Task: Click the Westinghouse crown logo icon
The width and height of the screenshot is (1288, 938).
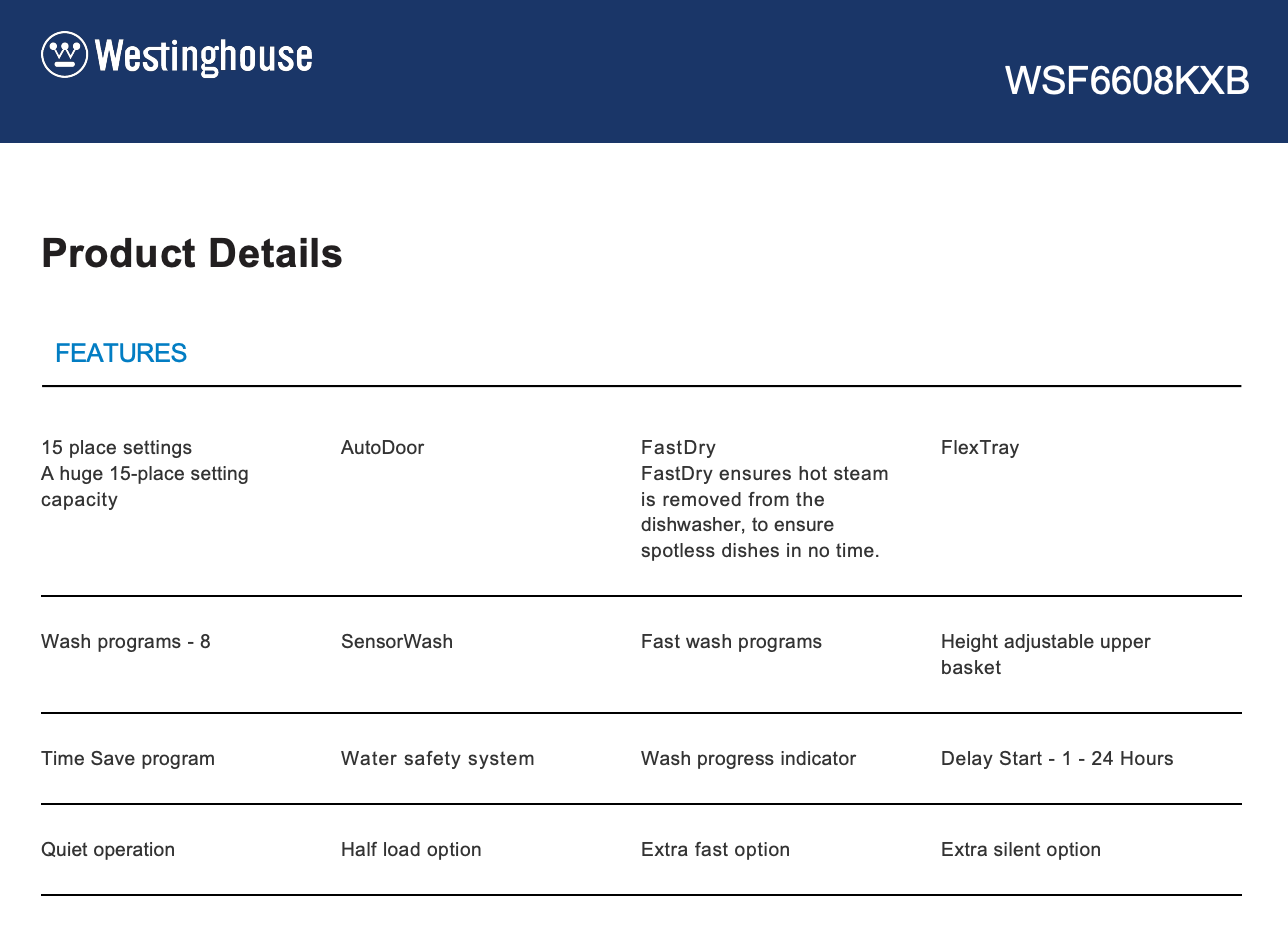Action: [x=64, y=54]
